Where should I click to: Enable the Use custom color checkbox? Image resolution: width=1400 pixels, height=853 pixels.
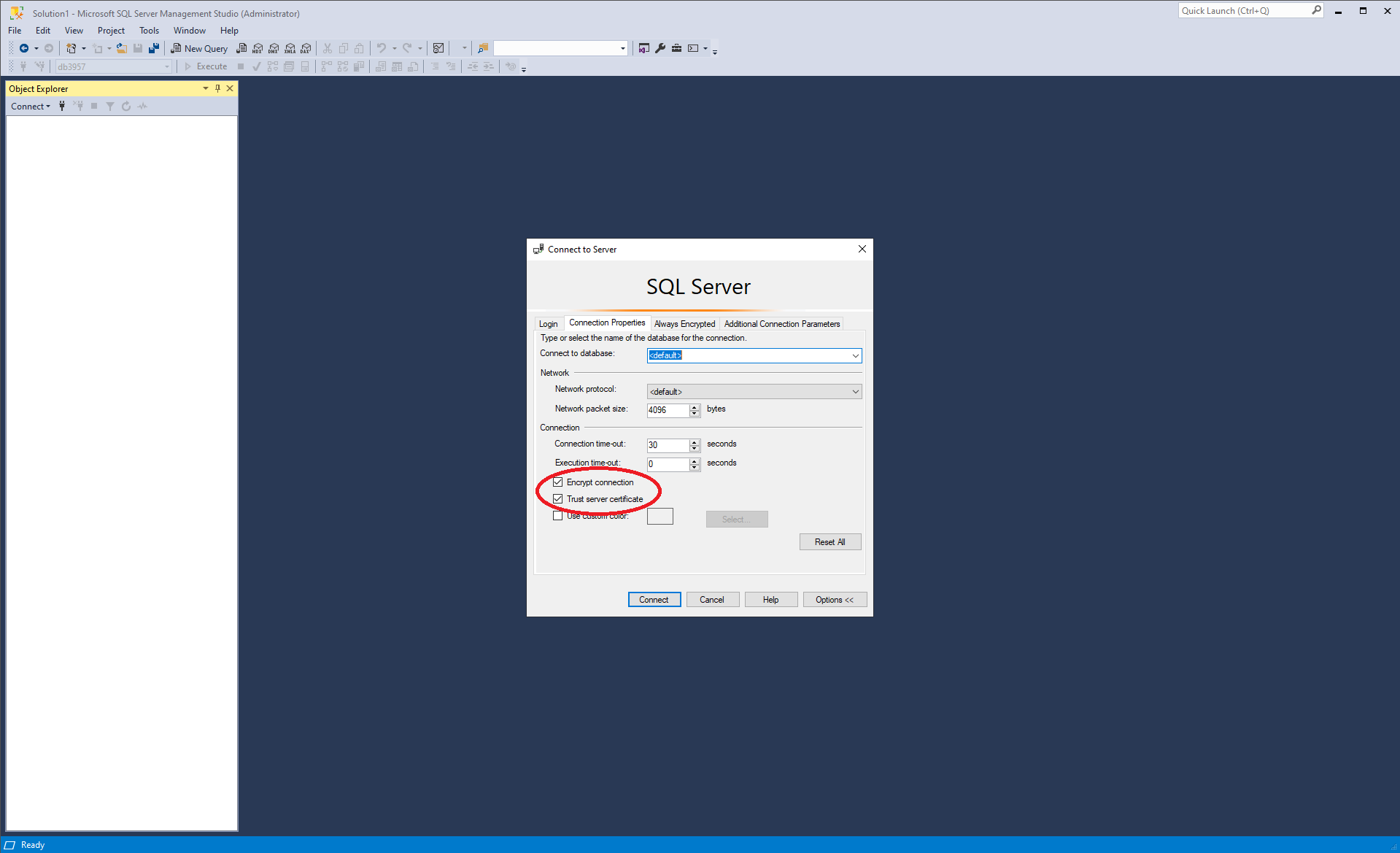[558, 516]
